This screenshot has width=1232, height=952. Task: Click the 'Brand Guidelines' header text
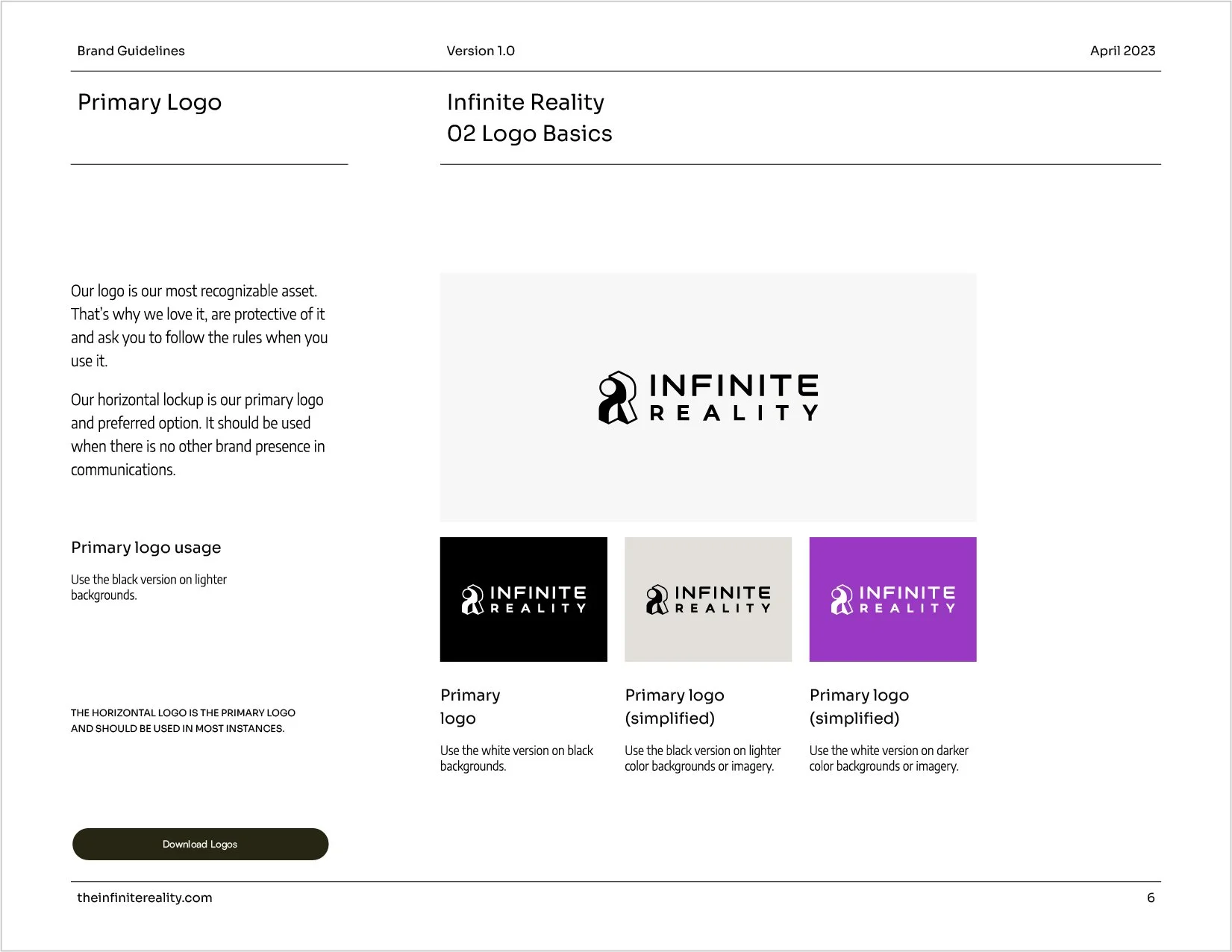[131, 51]
